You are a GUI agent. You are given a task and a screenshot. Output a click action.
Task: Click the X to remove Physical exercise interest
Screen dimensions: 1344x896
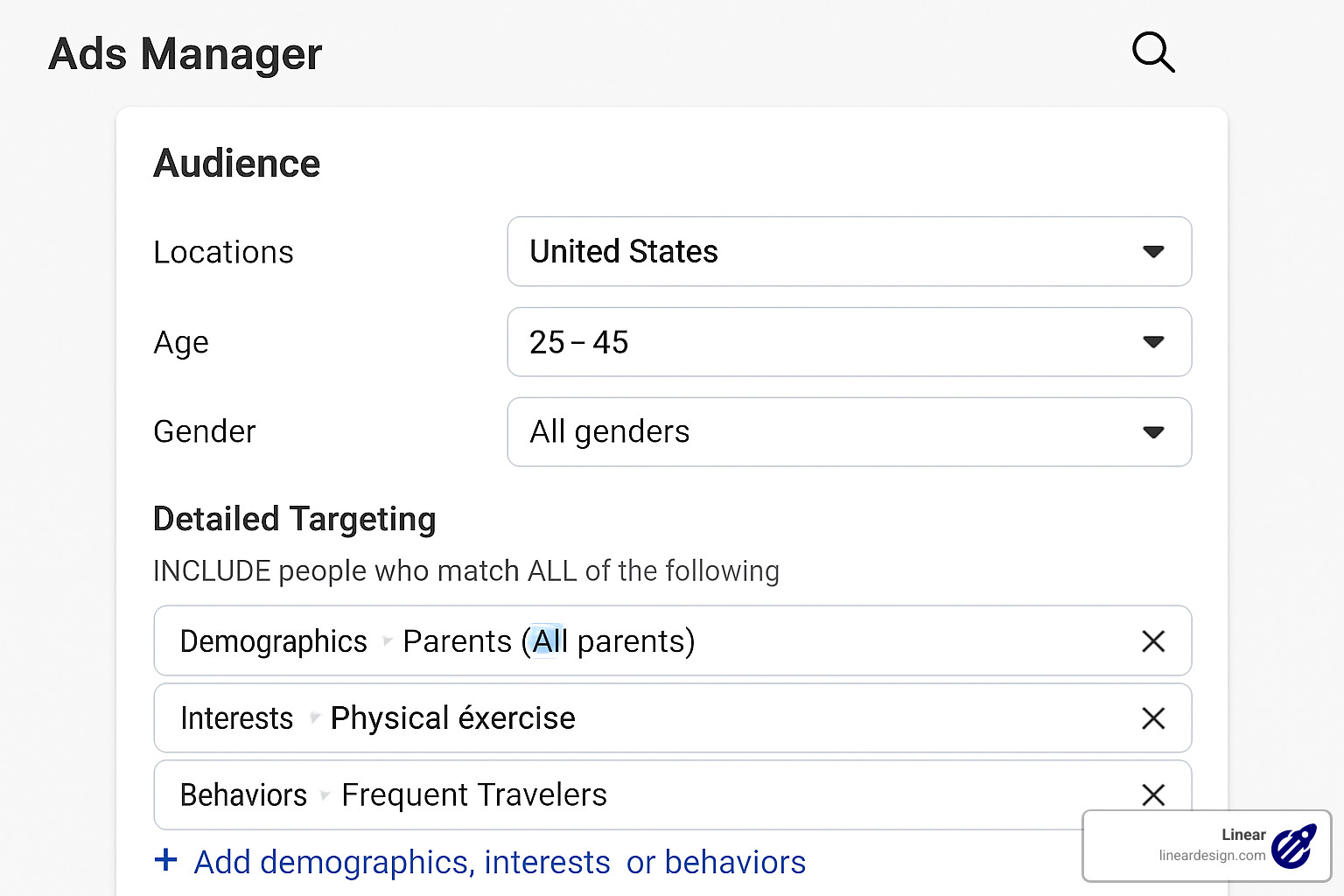(x=1153, y=718)
